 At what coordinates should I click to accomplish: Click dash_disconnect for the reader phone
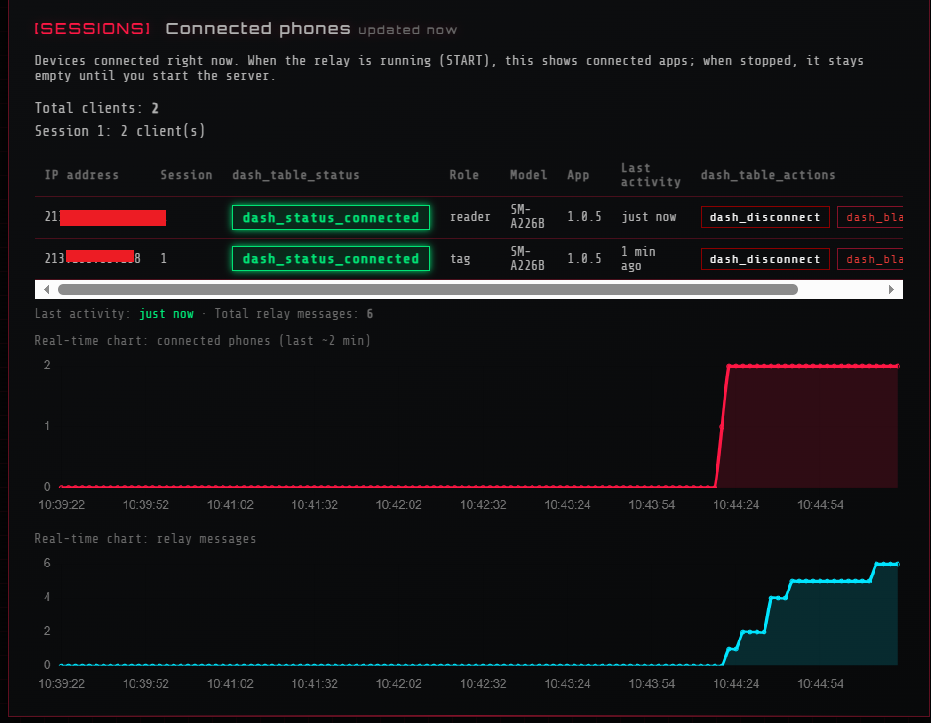coord(764,217)
